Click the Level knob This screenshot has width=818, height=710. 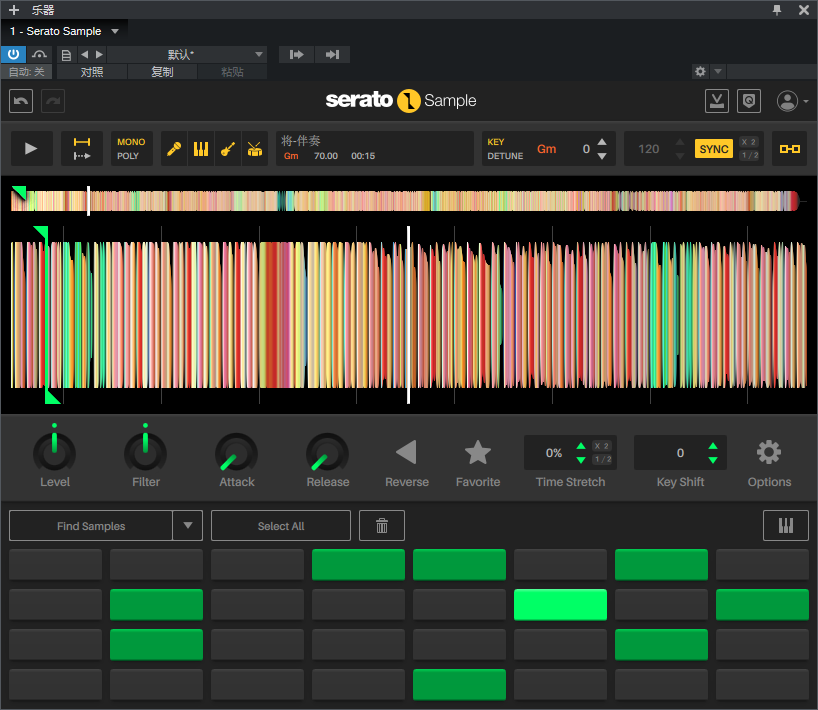(x=54, y=452)
